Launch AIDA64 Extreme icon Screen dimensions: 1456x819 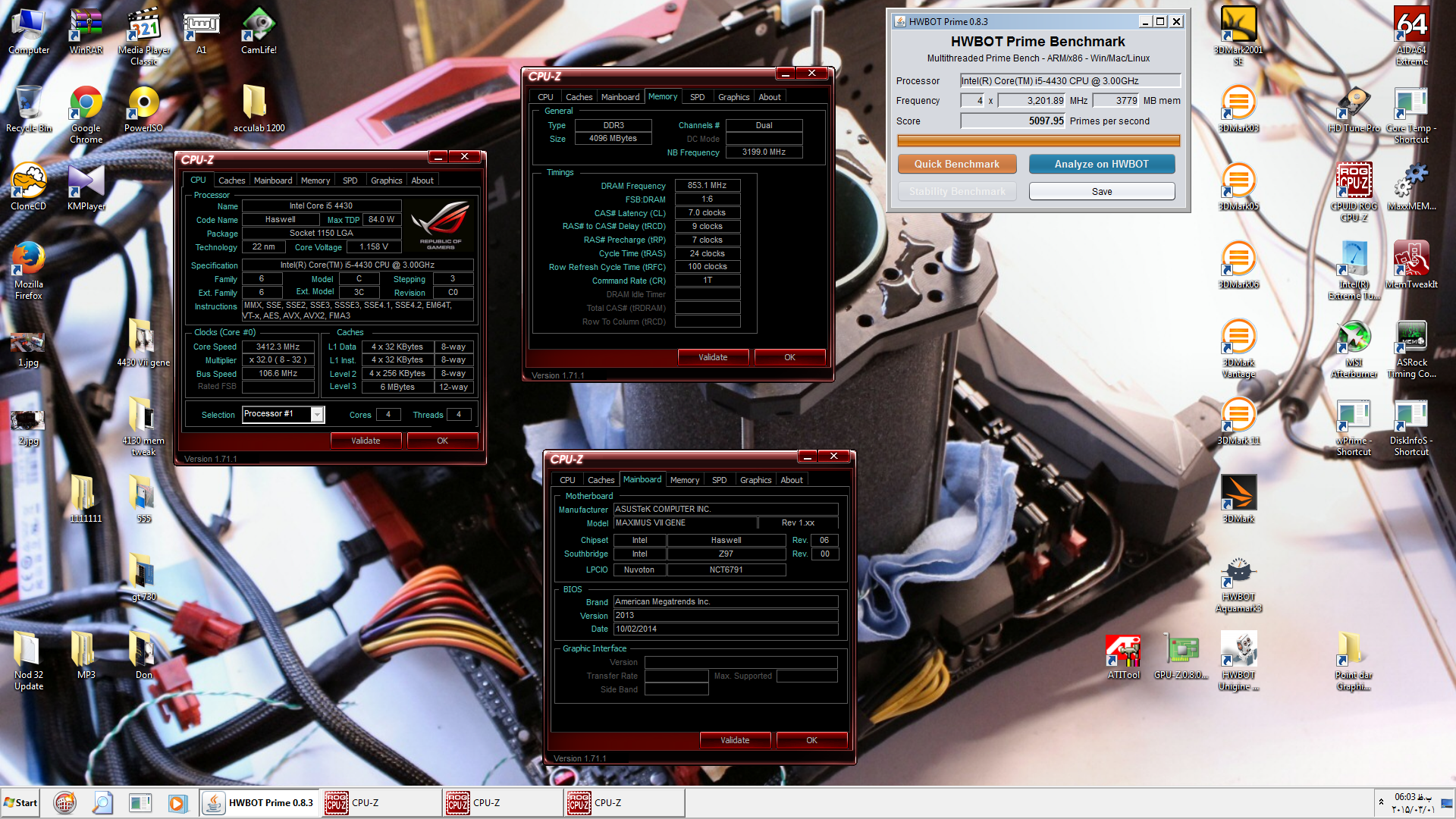[1411, 36]
